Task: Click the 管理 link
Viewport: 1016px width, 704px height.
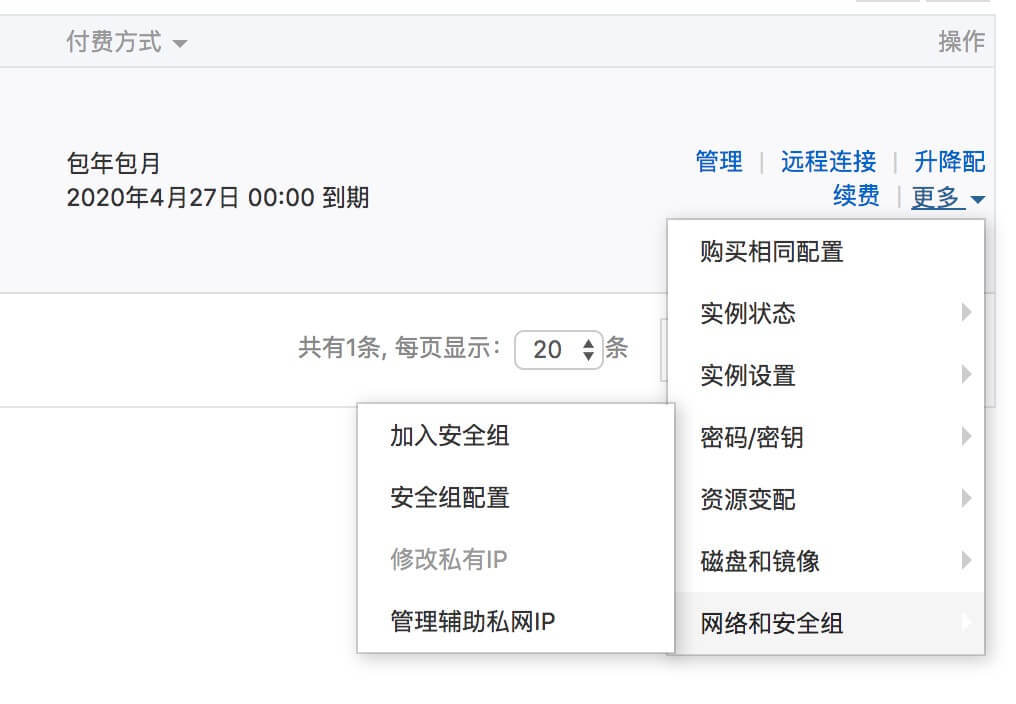Action: [x=719, y=161]
